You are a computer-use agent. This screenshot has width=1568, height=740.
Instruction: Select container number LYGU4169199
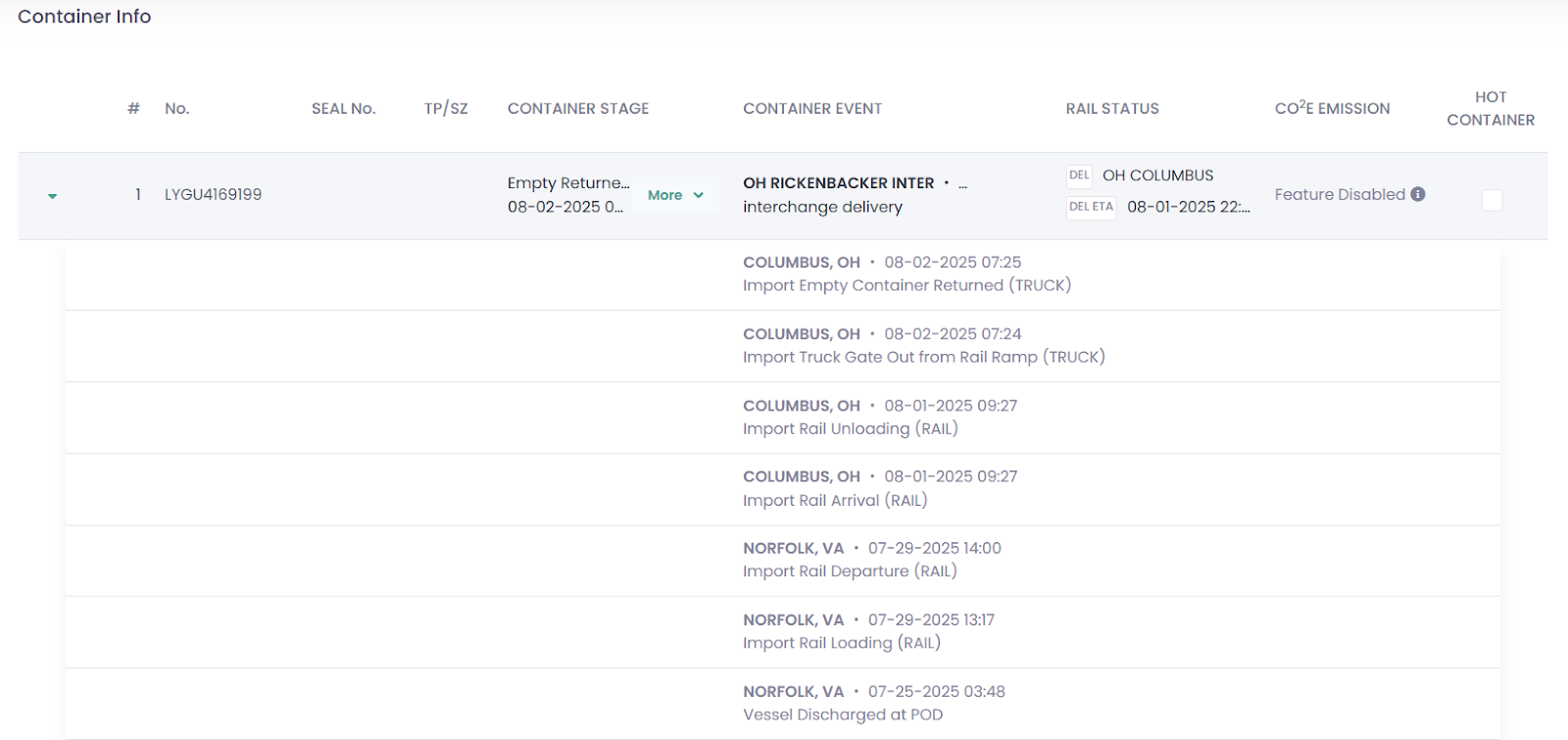(x=213, y=194)
